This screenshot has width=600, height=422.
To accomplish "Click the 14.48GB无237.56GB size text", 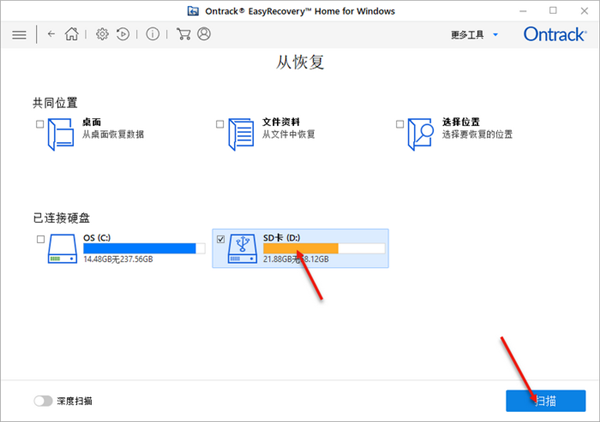I will click(118, 259).
